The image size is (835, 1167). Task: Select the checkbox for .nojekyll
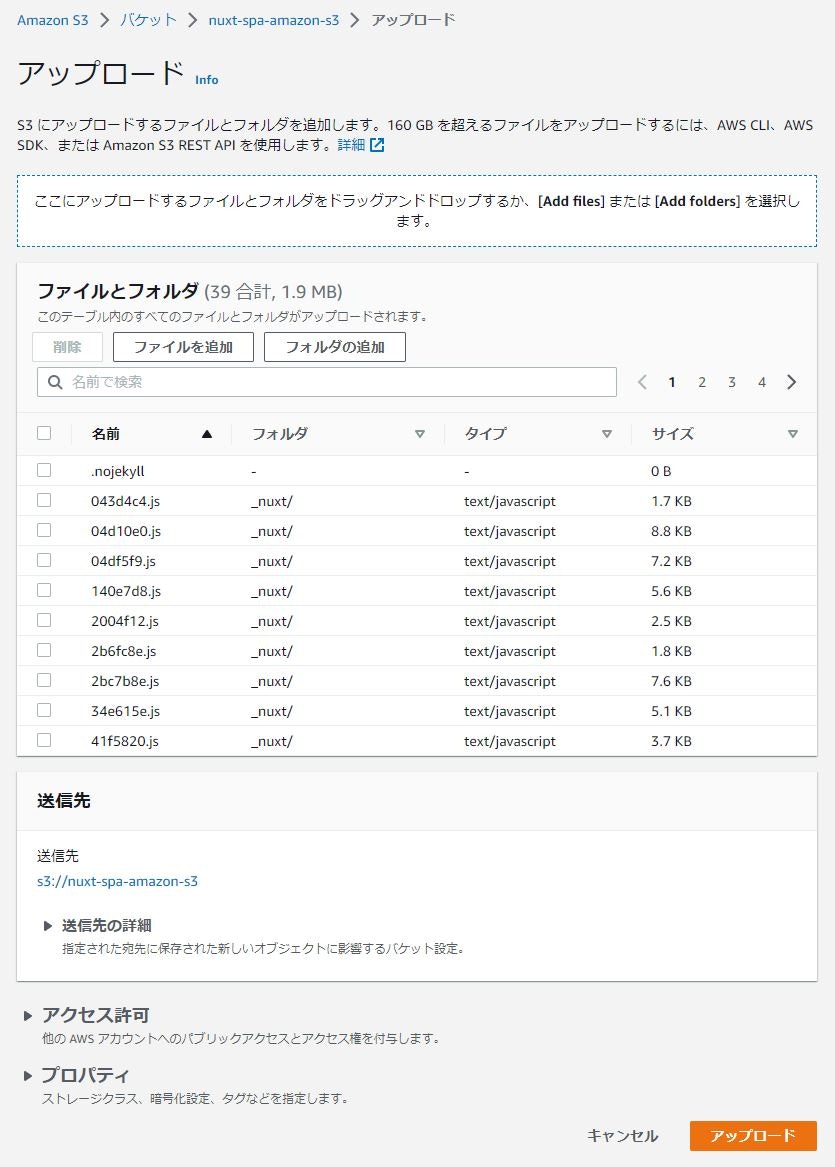click(x=43, y=470)
